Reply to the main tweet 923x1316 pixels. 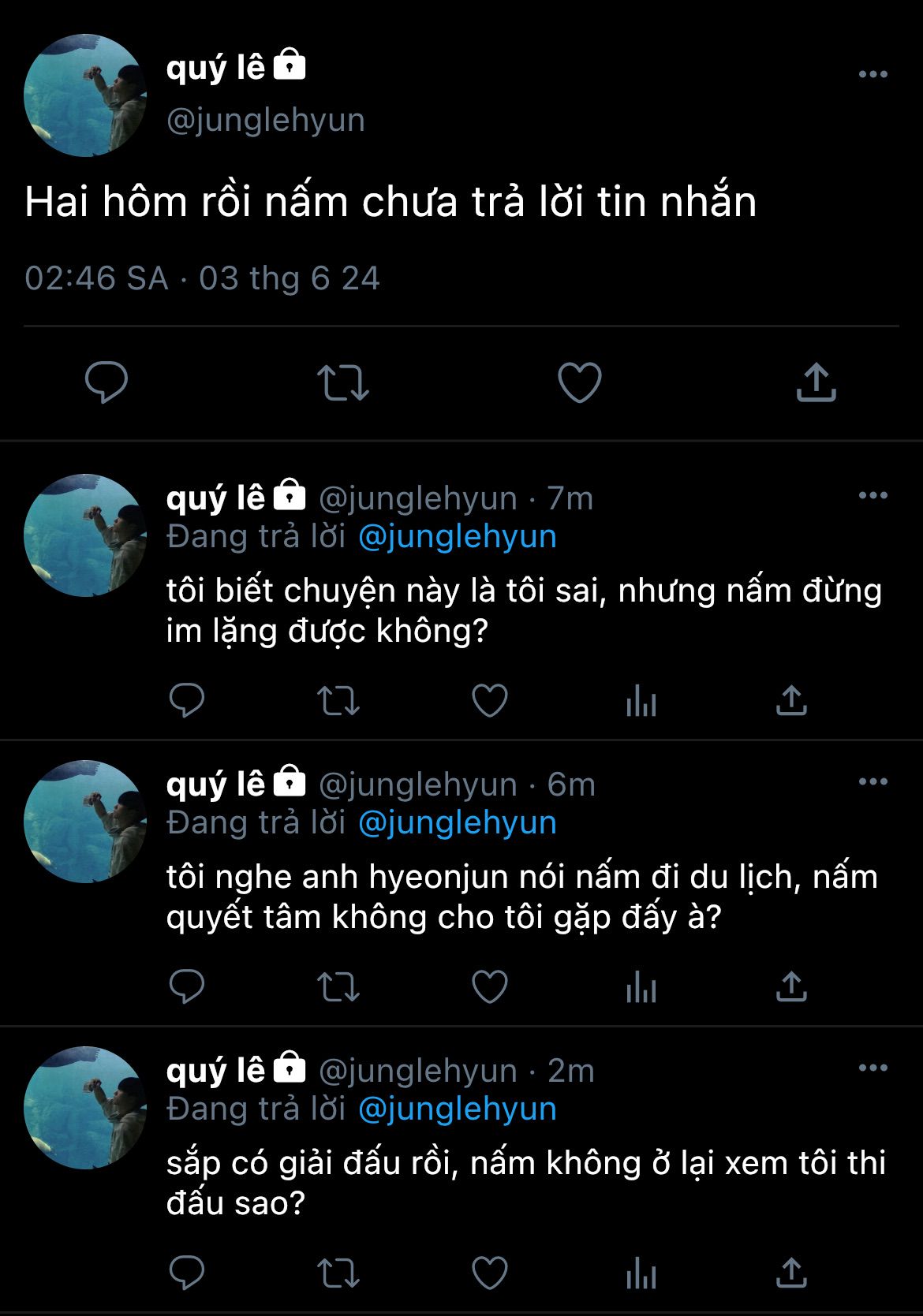click(106, 382)
